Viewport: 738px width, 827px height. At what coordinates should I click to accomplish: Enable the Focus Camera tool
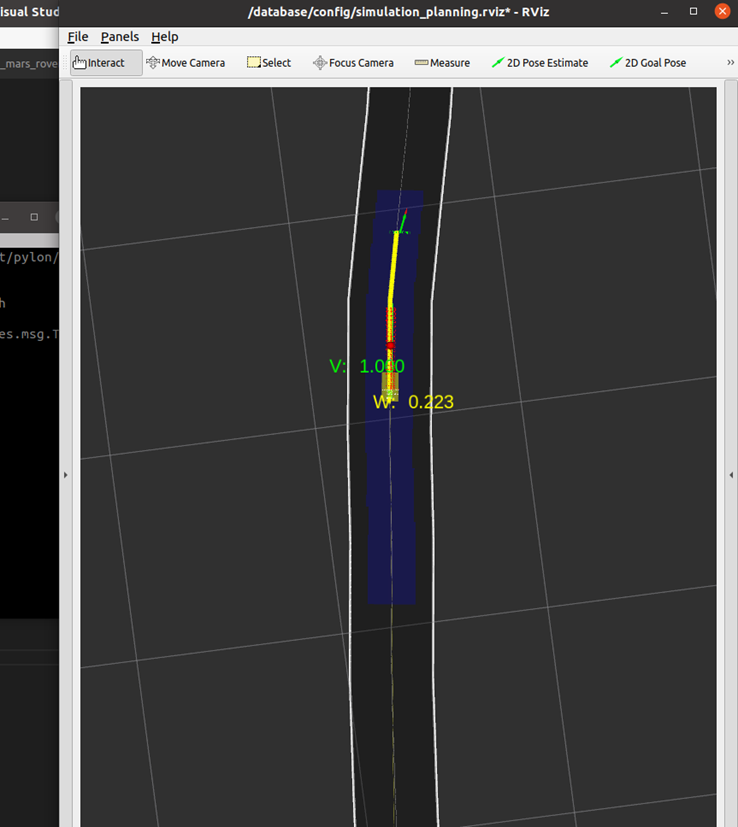click(x=353, y=63)
